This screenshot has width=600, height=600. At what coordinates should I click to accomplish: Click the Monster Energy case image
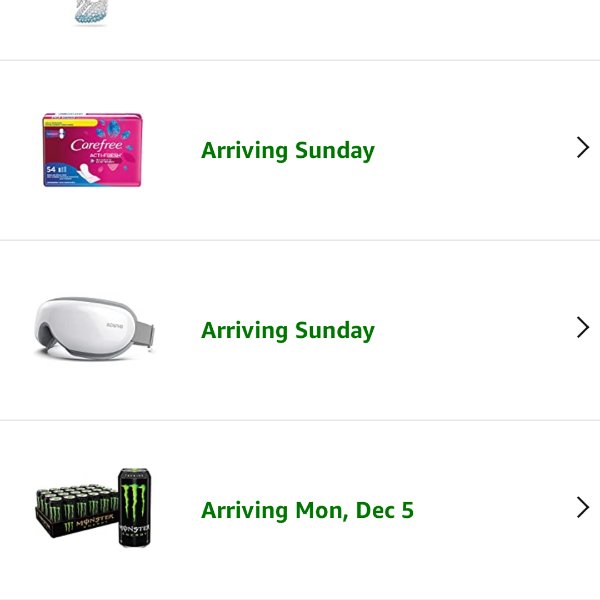(x=93, y=507)
